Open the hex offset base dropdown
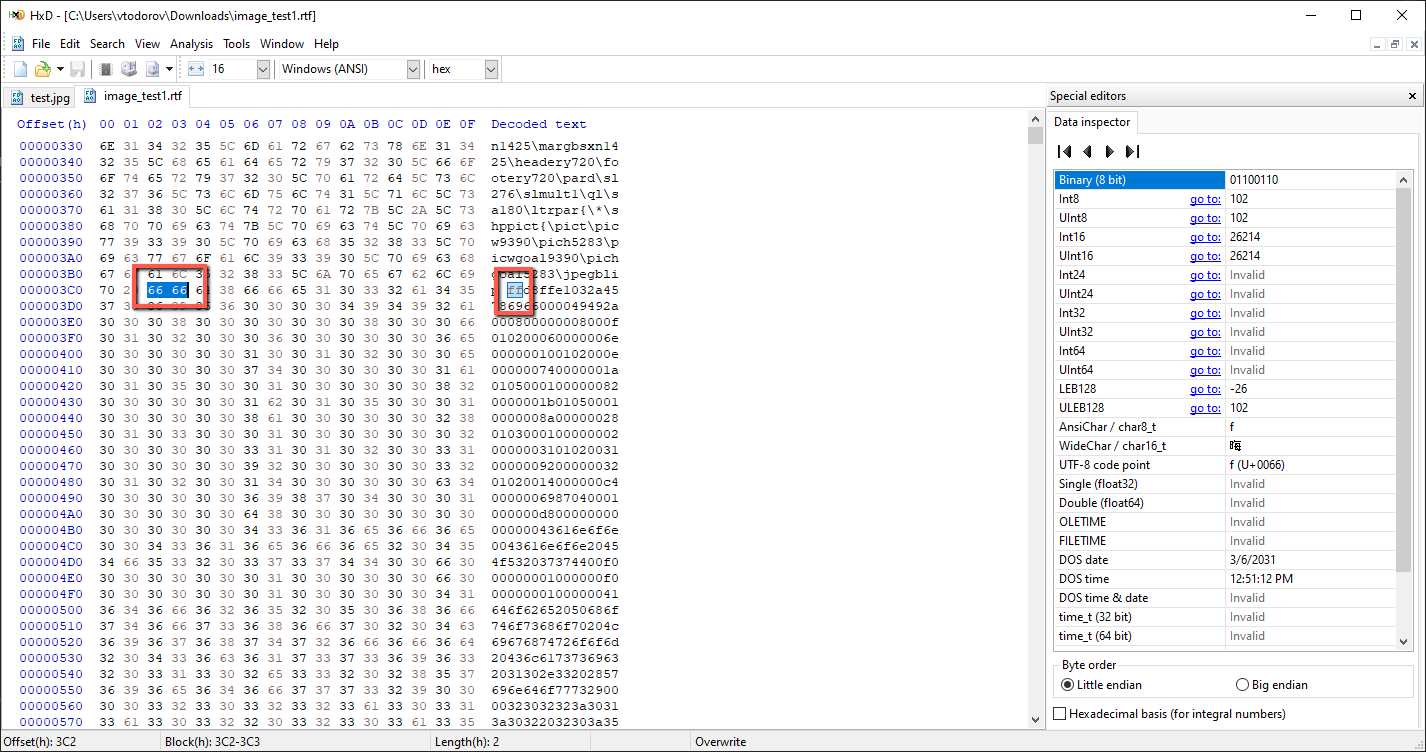This screenshot has height=752, width=1426. [x=491, y=69]
